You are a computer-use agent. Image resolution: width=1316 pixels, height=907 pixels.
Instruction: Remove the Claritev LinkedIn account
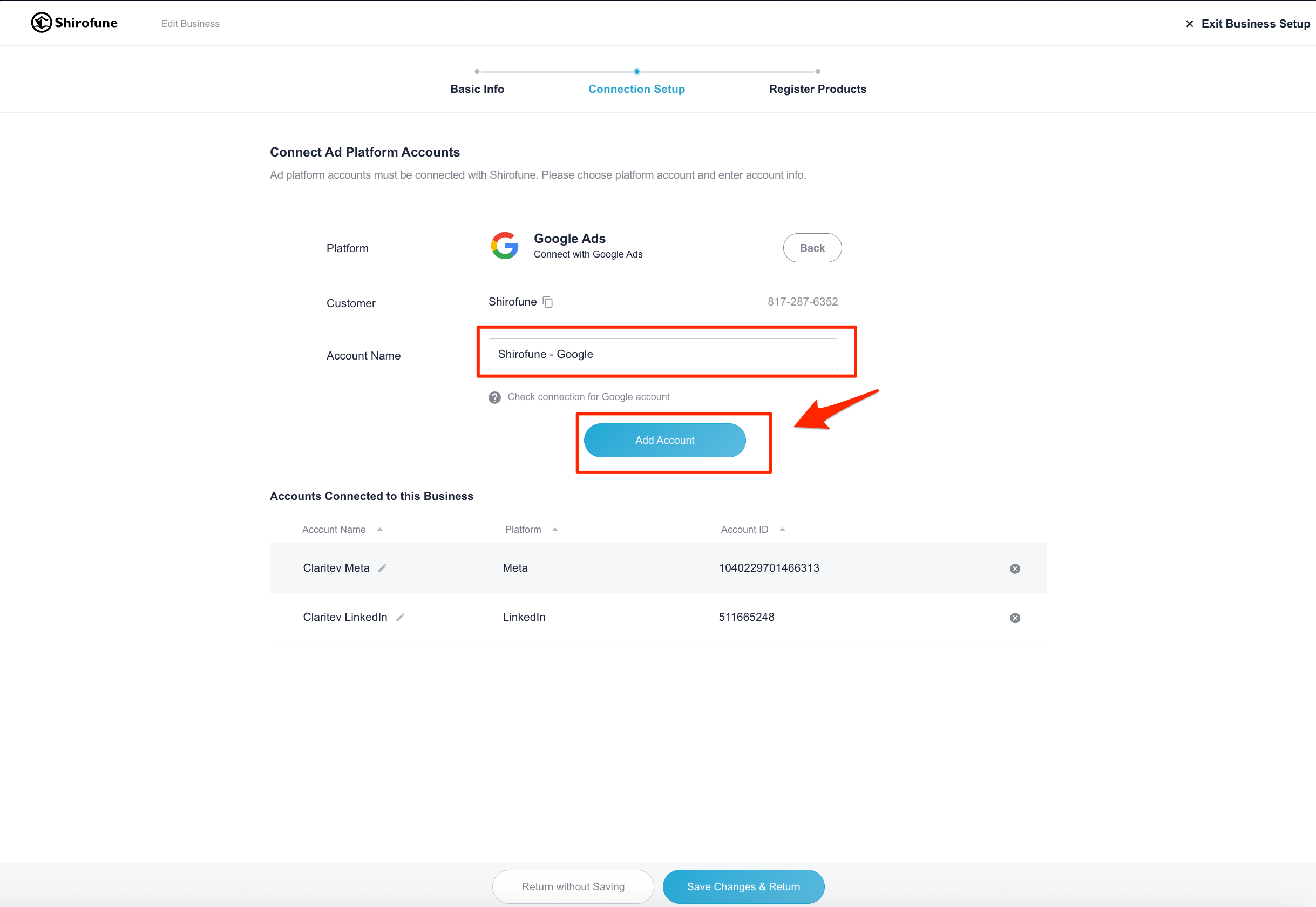pyautogui.click(x=1015, y=618)
